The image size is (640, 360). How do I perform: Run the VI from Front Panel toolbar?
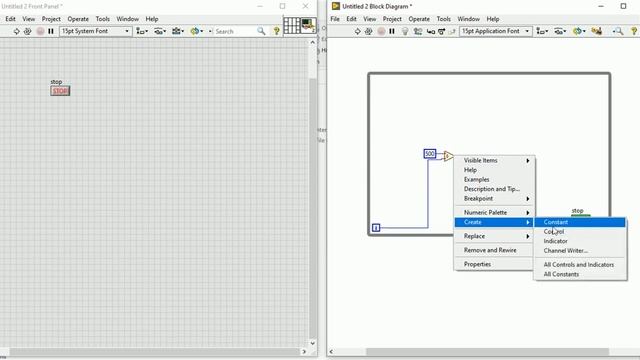point(16,31)
